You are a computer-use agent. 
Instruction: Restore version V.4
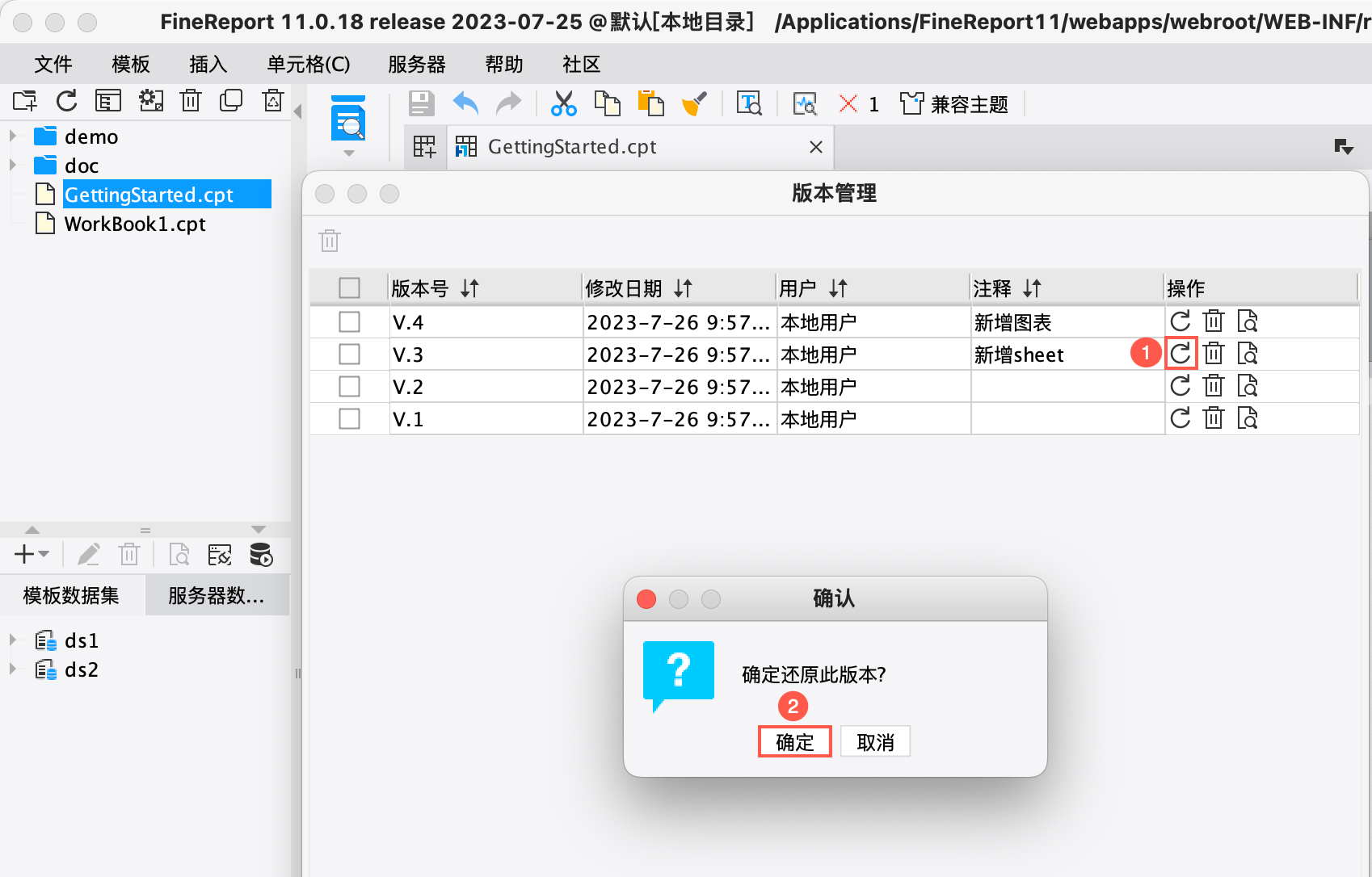click(x=1181, y=321)
